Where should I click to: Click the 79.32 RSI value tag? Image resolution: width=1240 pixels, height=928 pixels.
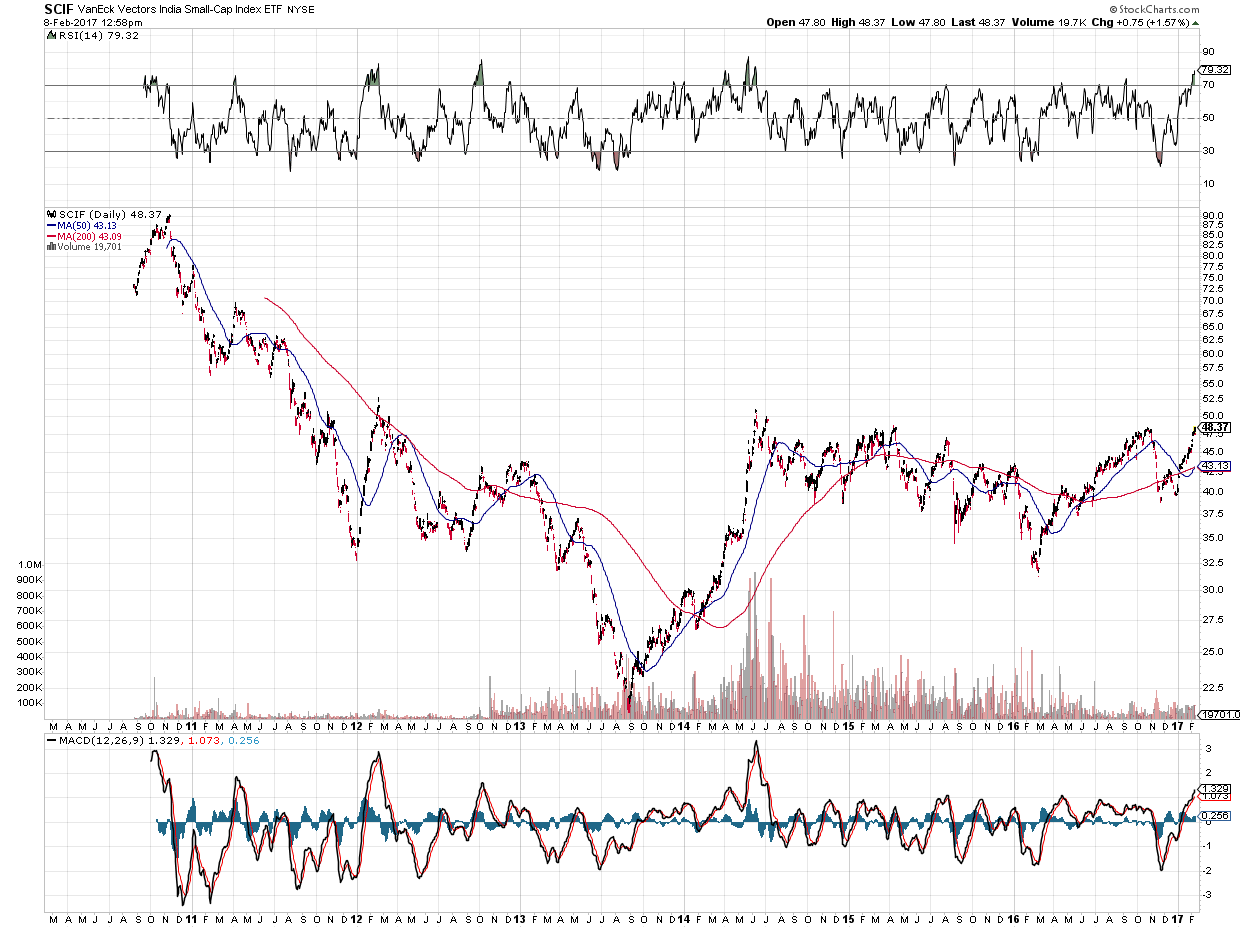pyautogui.click(x=1214, y=69)
